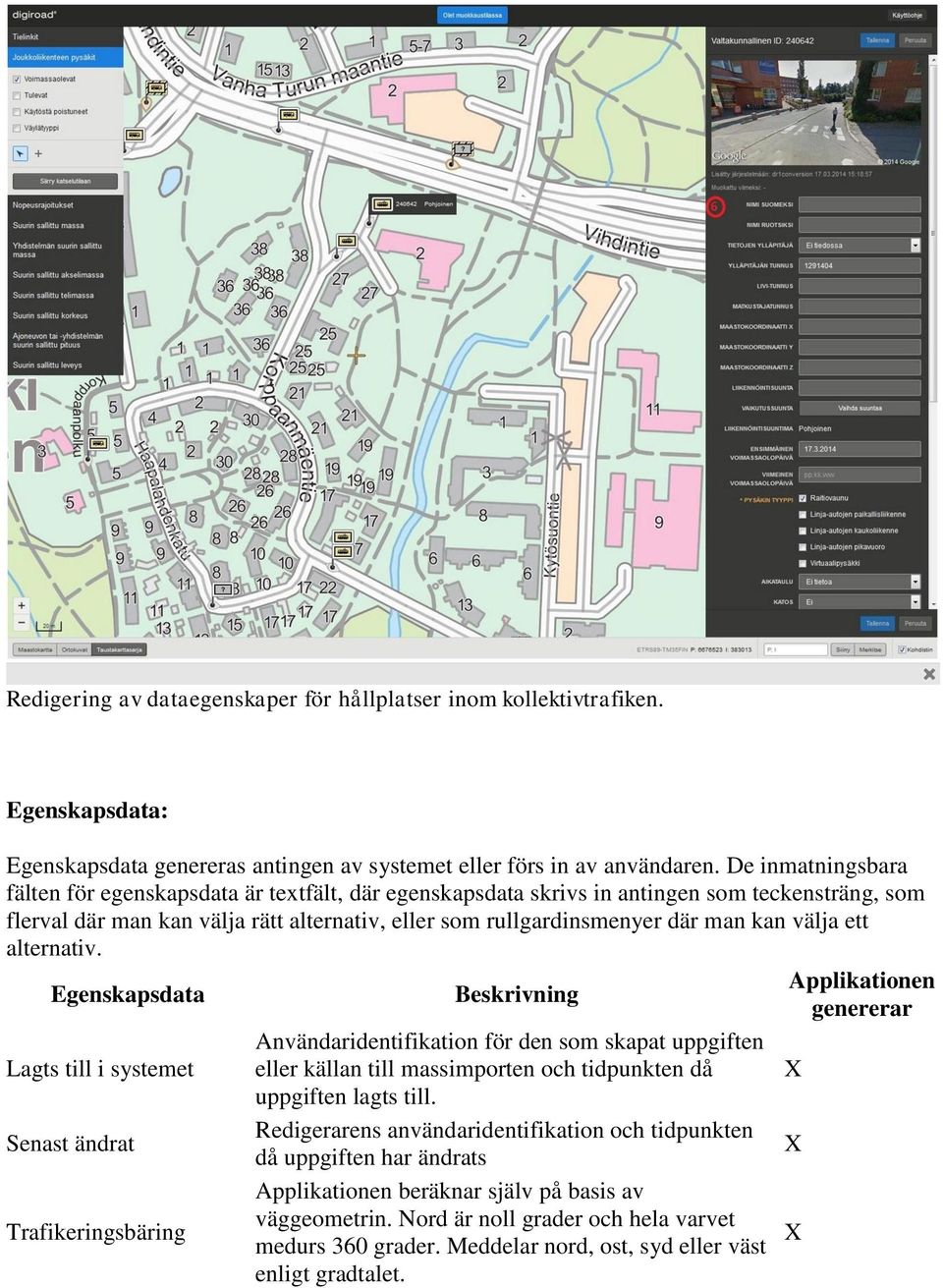The height and width of the screenshot is (1288, 943).
Task: Click the Olet muokkaustilassa button
Action: 472,15
